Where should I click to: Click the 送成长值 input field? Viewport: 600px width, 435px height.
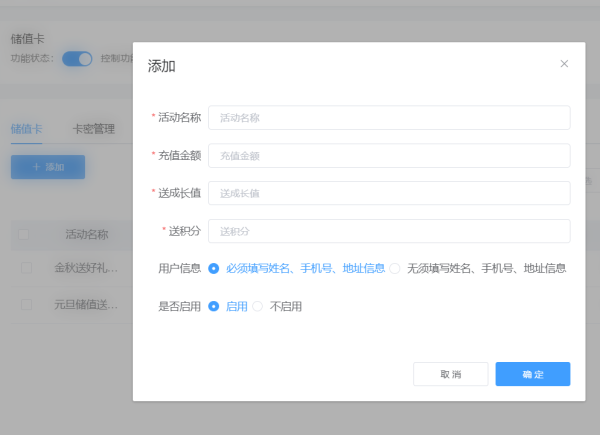(389, 193)
